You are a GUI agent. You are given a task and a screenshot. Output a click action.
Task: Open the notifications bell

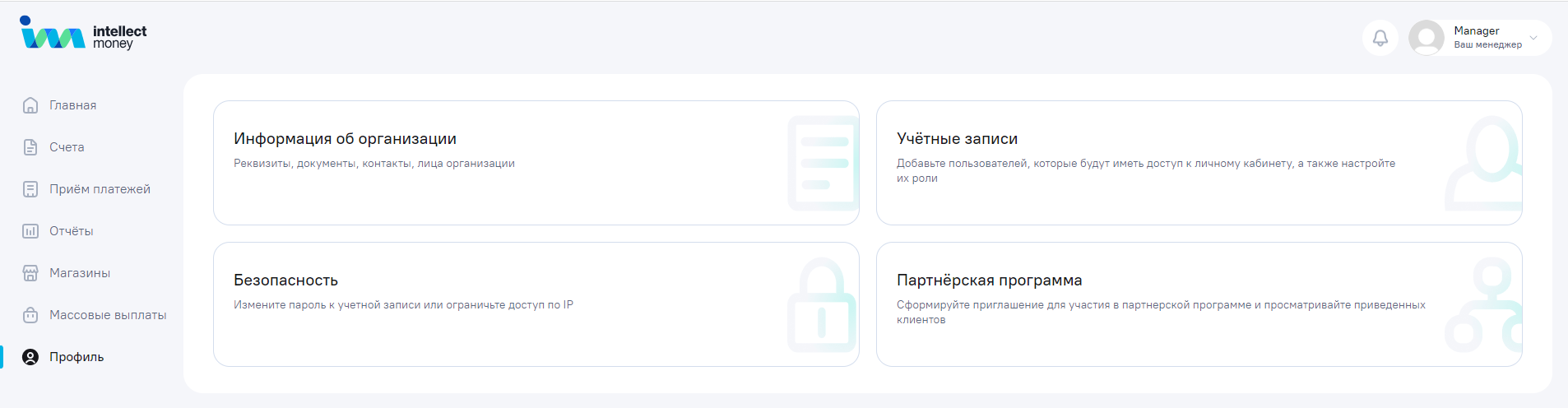point(1380,38)
